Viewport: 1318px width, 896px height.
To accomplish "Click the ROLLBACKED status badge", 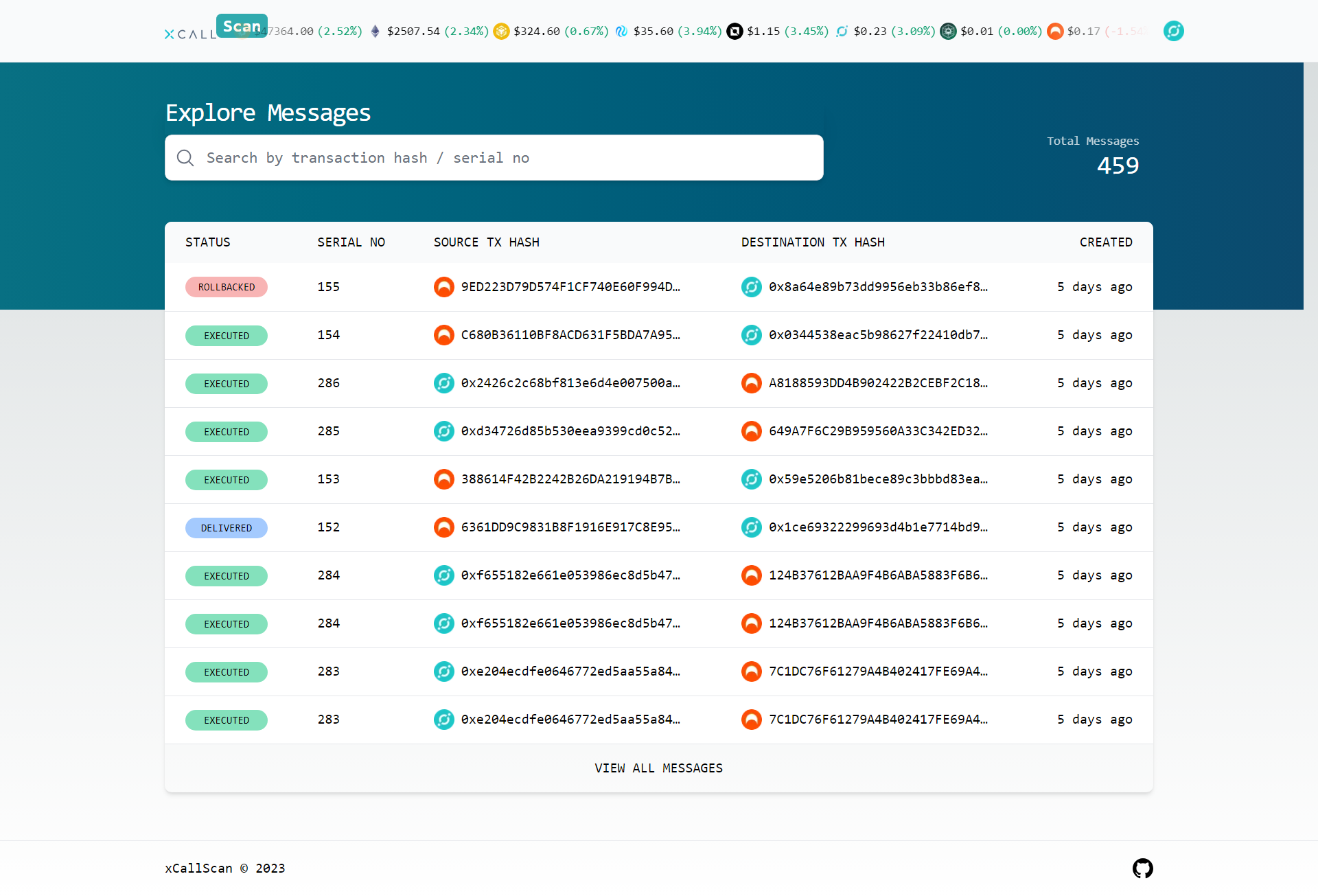I will [227, 287].
